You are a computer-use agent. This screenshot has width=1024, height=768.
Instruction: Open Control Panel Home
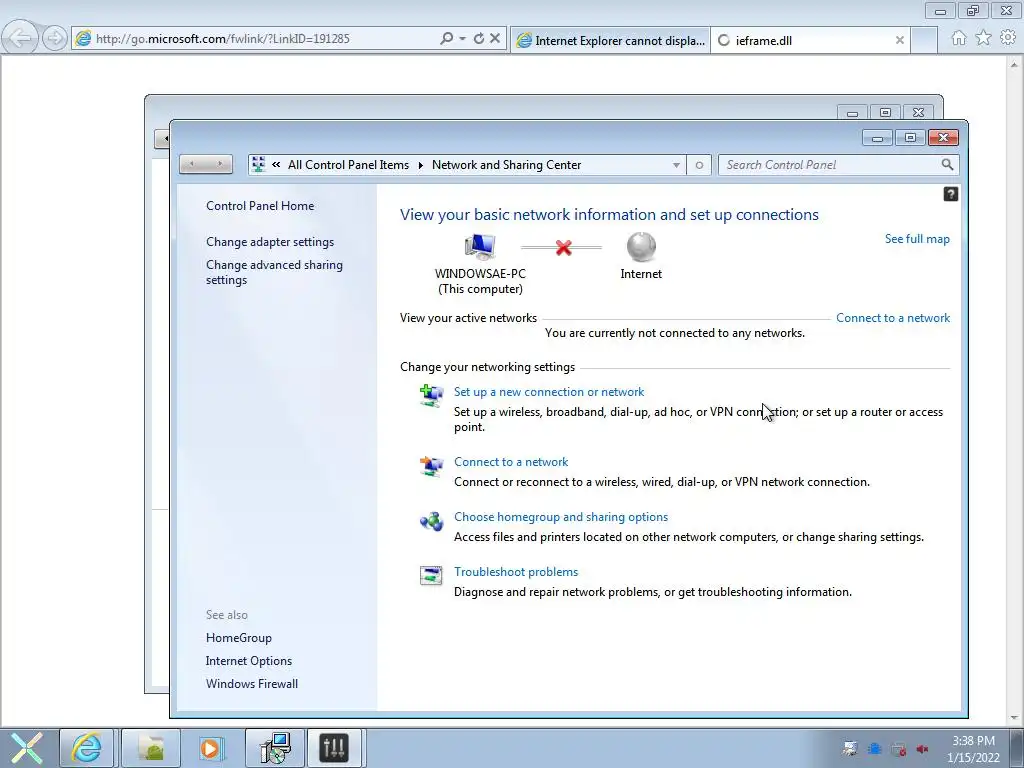click(260, 206)
